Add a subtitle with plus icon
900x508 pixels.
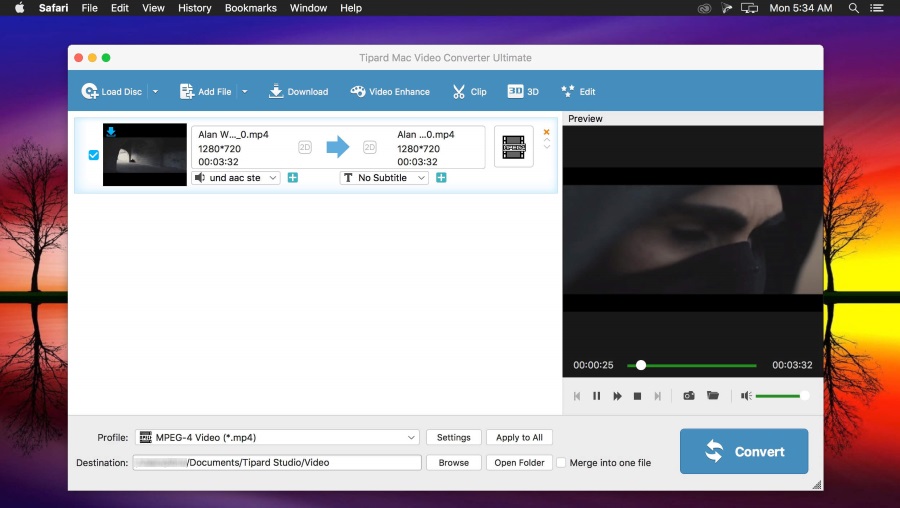point(441,178)
